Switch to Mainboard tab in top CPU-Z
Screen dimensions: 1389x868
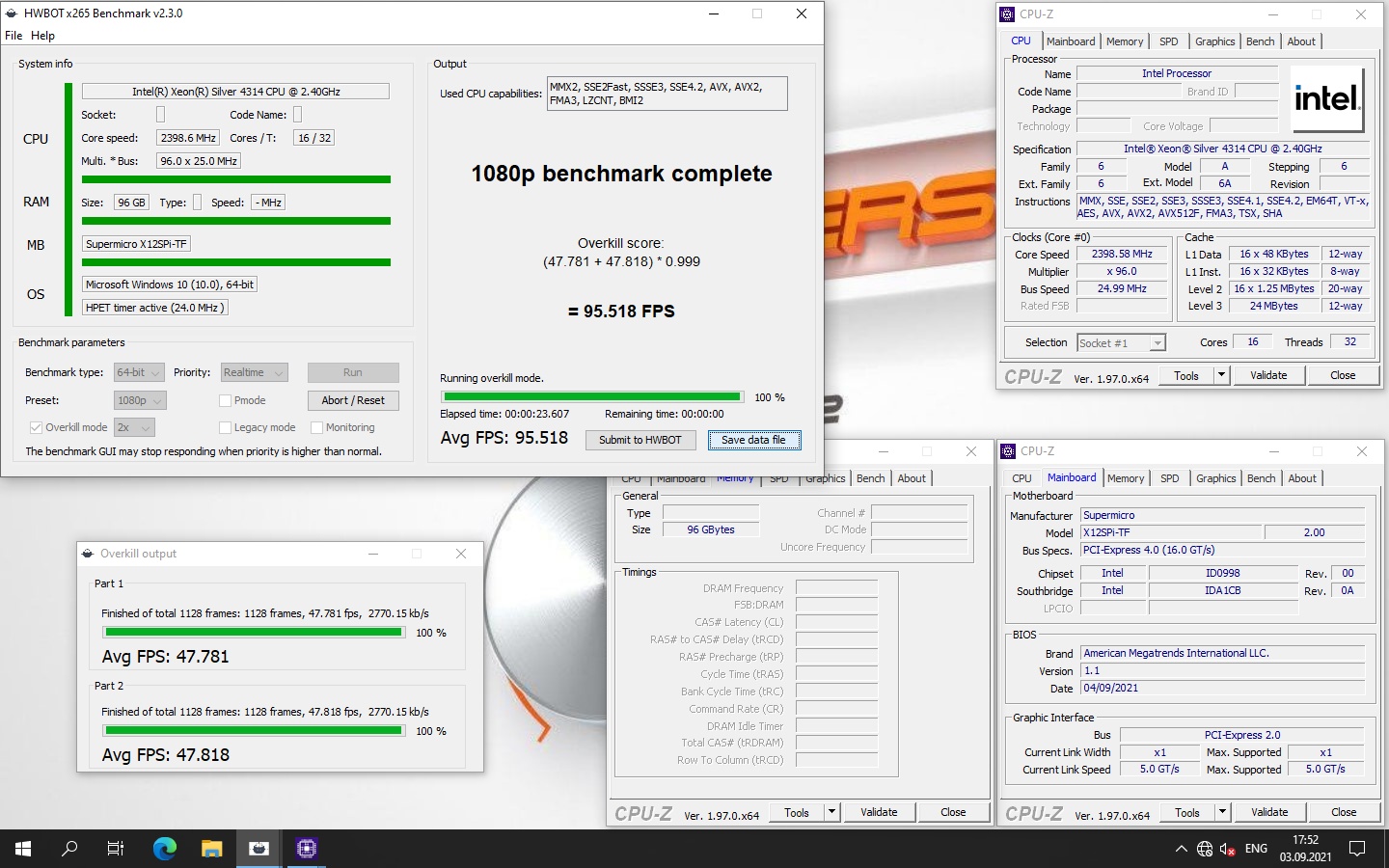[1071, 41]
